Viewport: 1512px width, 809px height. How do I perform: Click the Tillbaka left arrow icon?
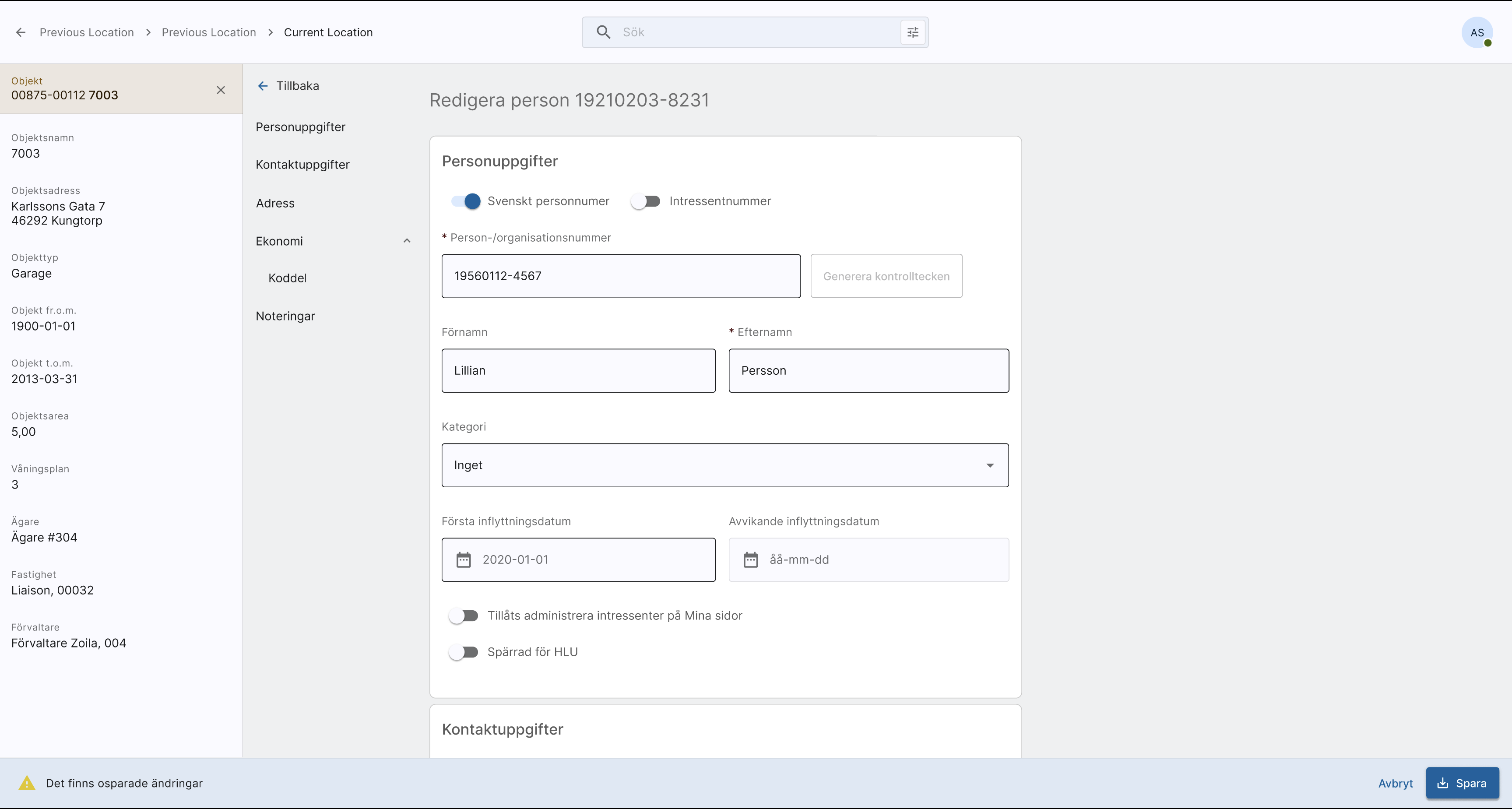tap(262, 86)
